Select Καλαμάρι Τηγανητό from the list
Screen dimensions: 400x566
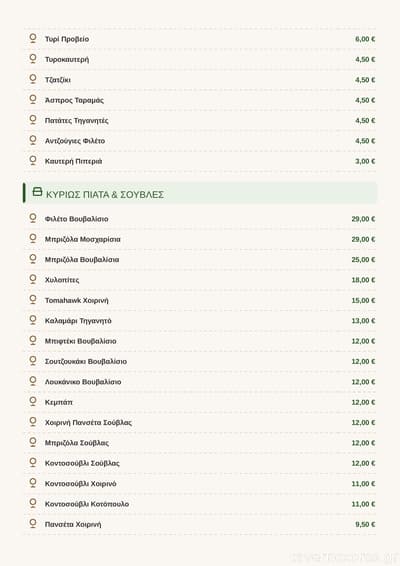200,321
